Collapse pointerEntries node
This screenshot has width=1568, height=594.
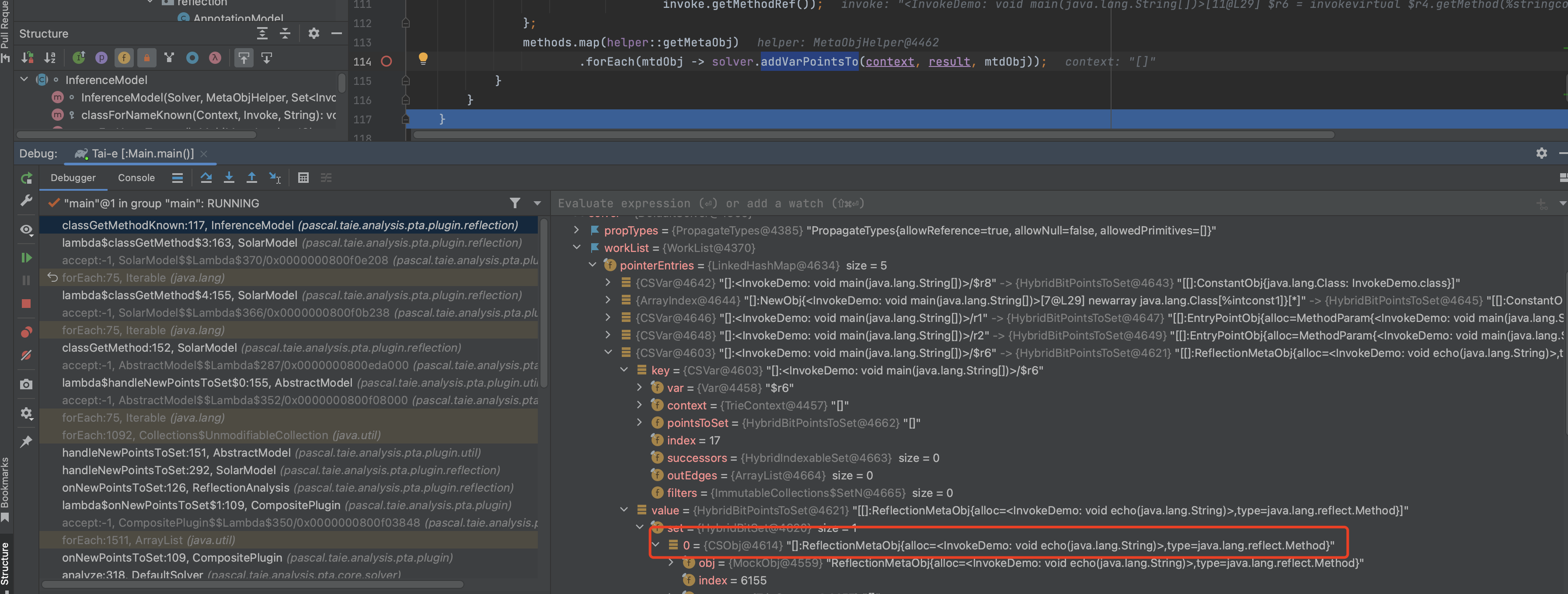click(x=592, y=266)
